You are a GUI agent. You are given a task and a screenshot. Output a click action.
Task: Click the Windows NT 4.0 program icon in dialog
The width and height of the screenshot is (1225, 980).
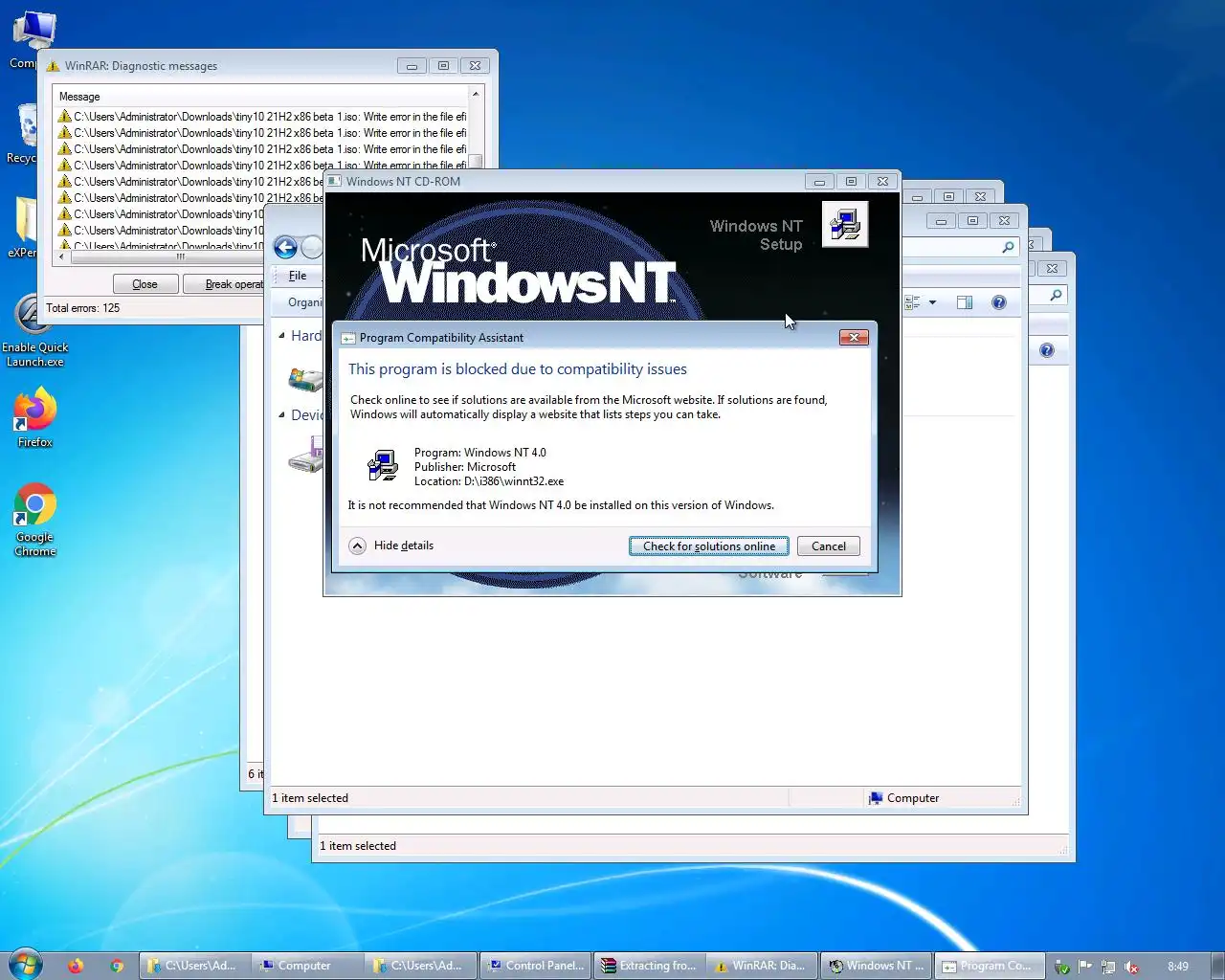pos(383,465)
